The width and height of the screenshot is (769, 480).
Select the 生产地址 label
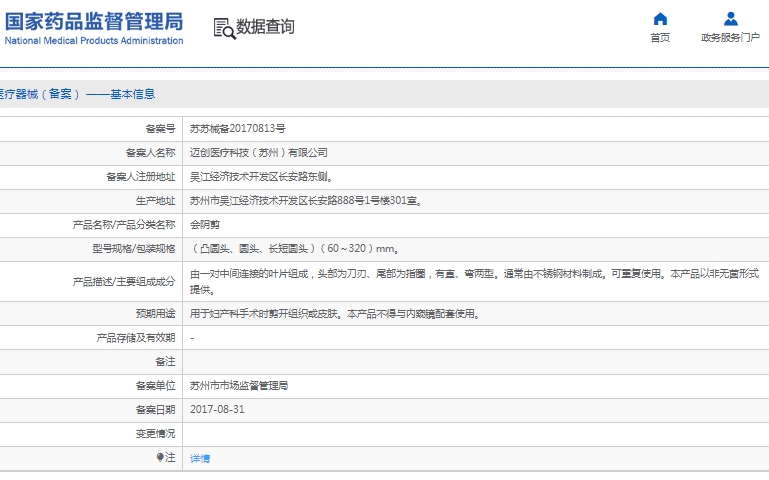pos(155,201)
